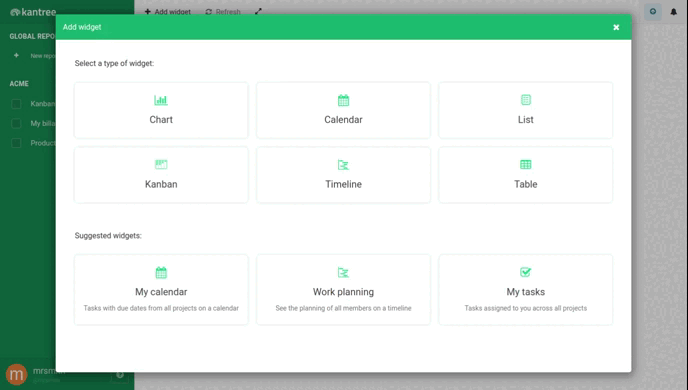
Task: Select the Chart widget icon
Action: [x=161, y=100]
